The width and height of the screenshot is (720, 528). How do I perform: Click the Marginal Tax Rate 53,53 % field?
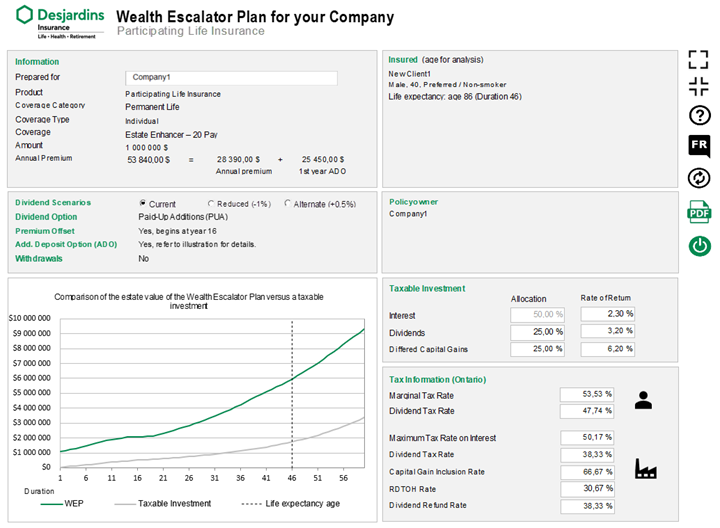click(x=587, y=394)
